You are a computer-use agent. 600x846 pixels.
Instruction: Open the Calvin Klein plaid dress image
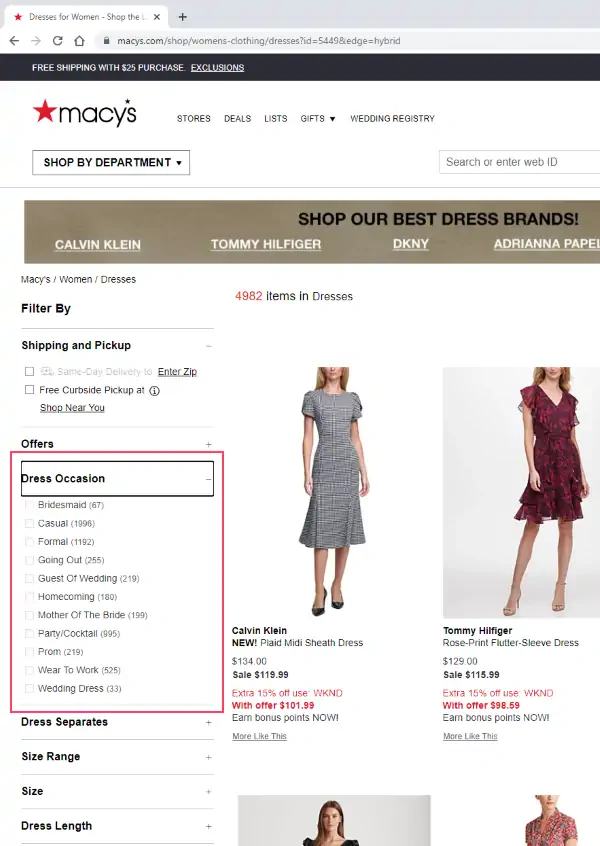point(333,492)
